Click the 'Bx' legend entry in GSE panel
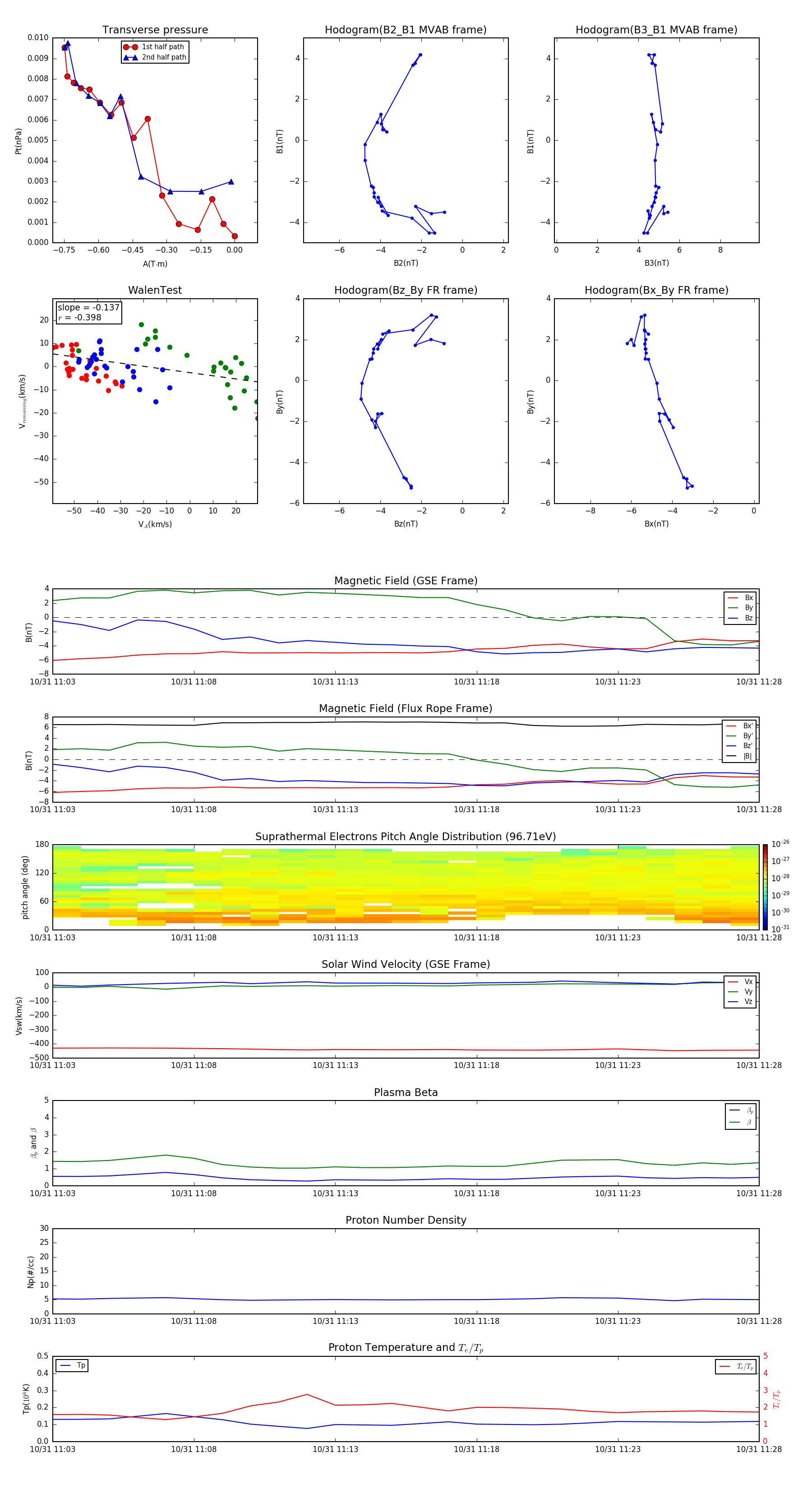Viewport: 812px width, 1489px height. tap(740, 598)
